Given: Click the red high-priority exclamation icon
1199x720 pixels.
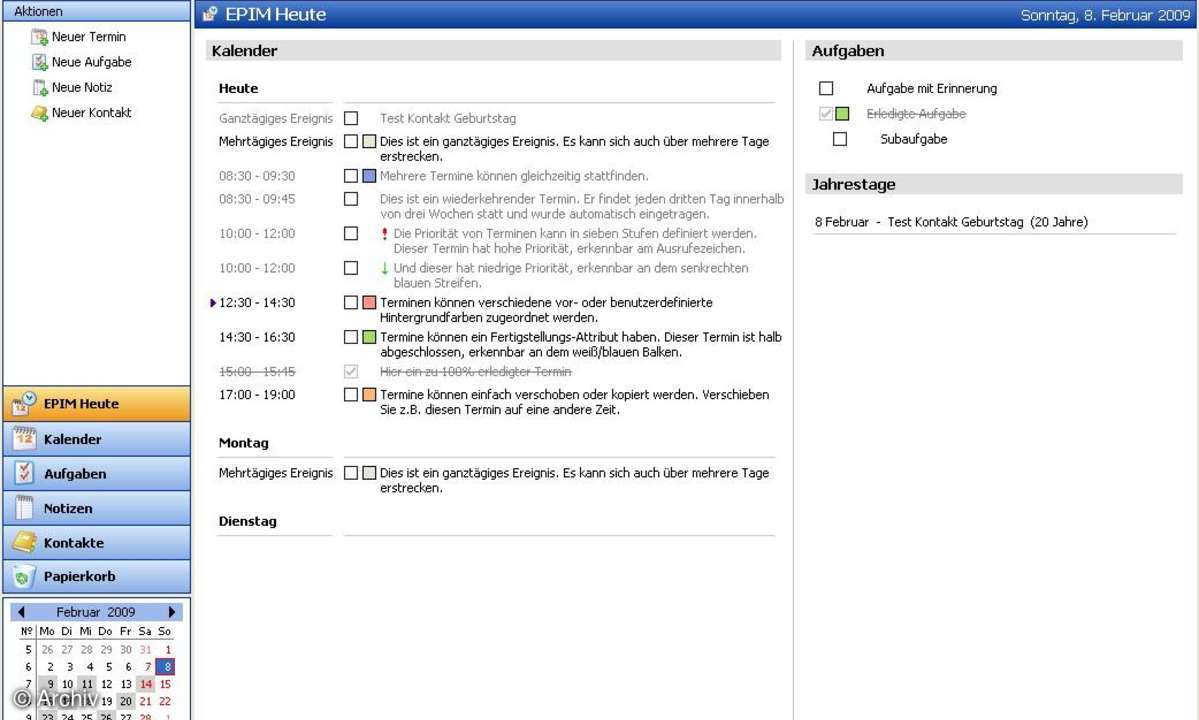Looking at the screenshot, I should click(x=384, y=234).
